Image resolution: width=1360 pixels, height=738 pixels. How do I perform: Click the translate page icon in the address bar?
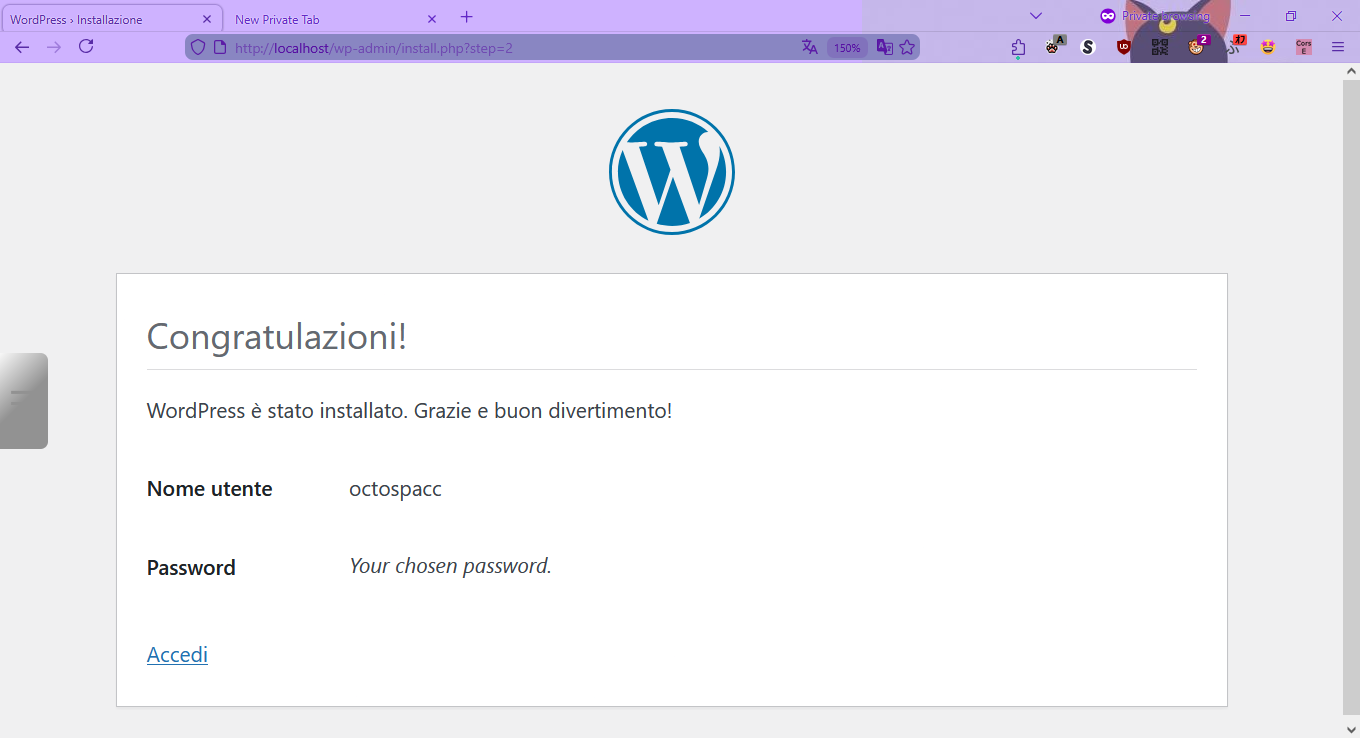click(808, 46)
